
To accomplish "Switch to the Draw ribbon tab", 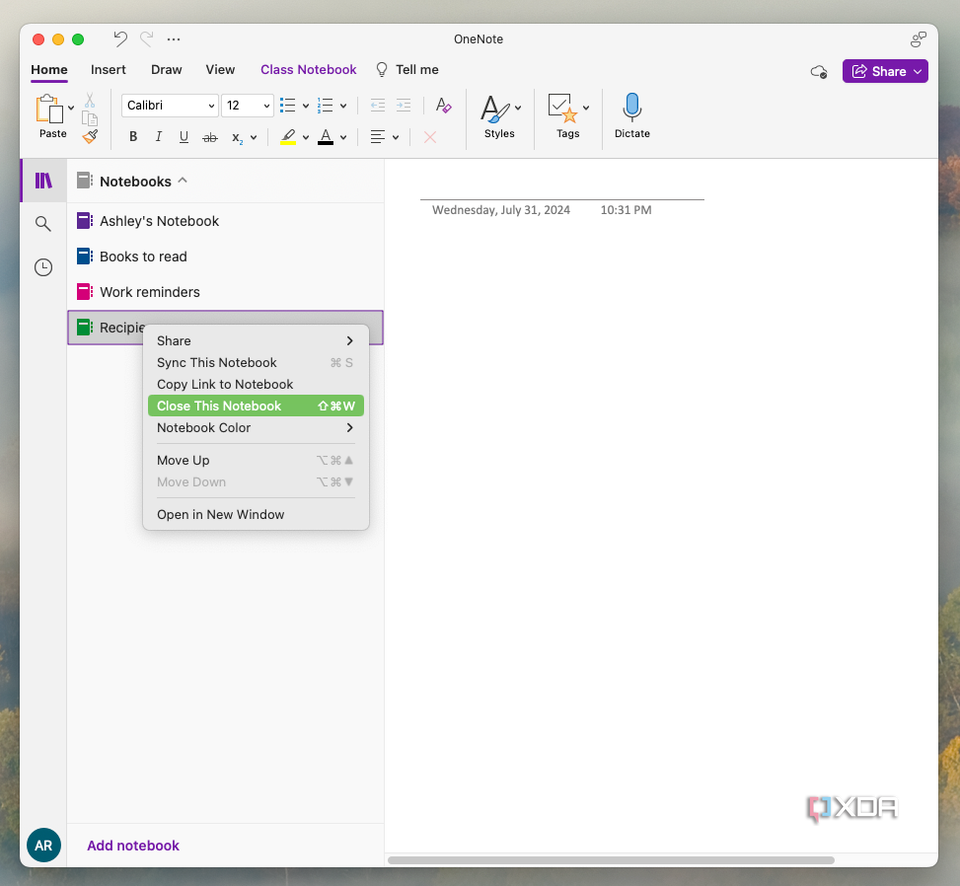I will pyautogui.click(x=166, y=70).
